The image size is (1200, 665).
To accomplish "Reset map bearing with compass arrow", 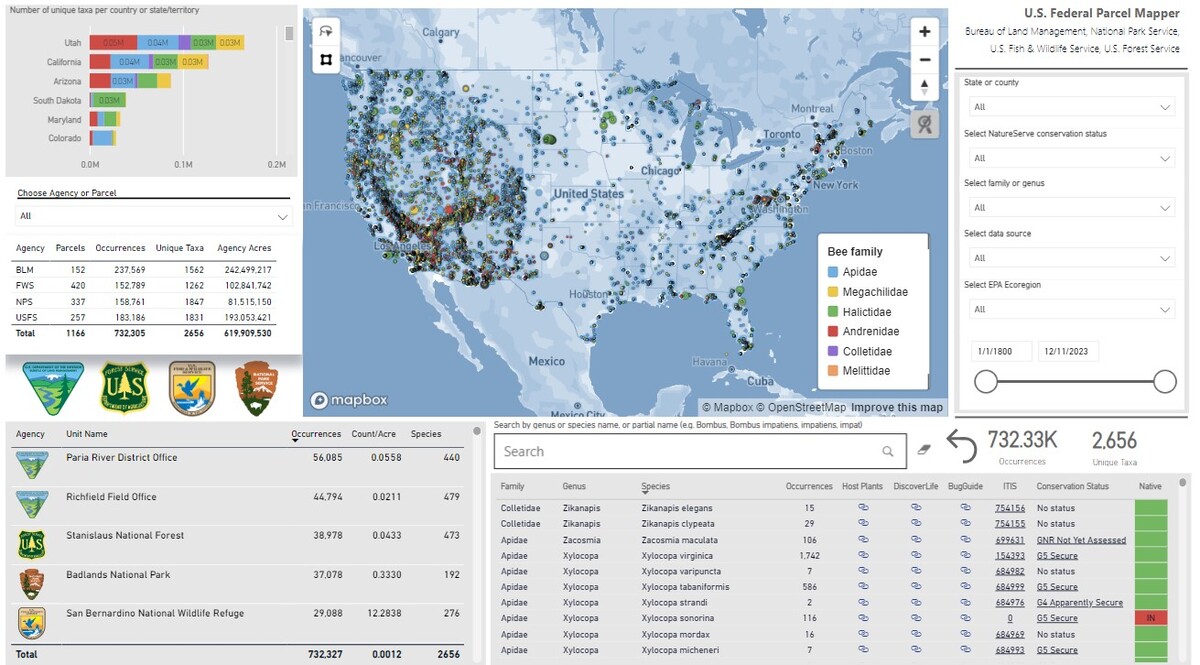I will (924, 87).
